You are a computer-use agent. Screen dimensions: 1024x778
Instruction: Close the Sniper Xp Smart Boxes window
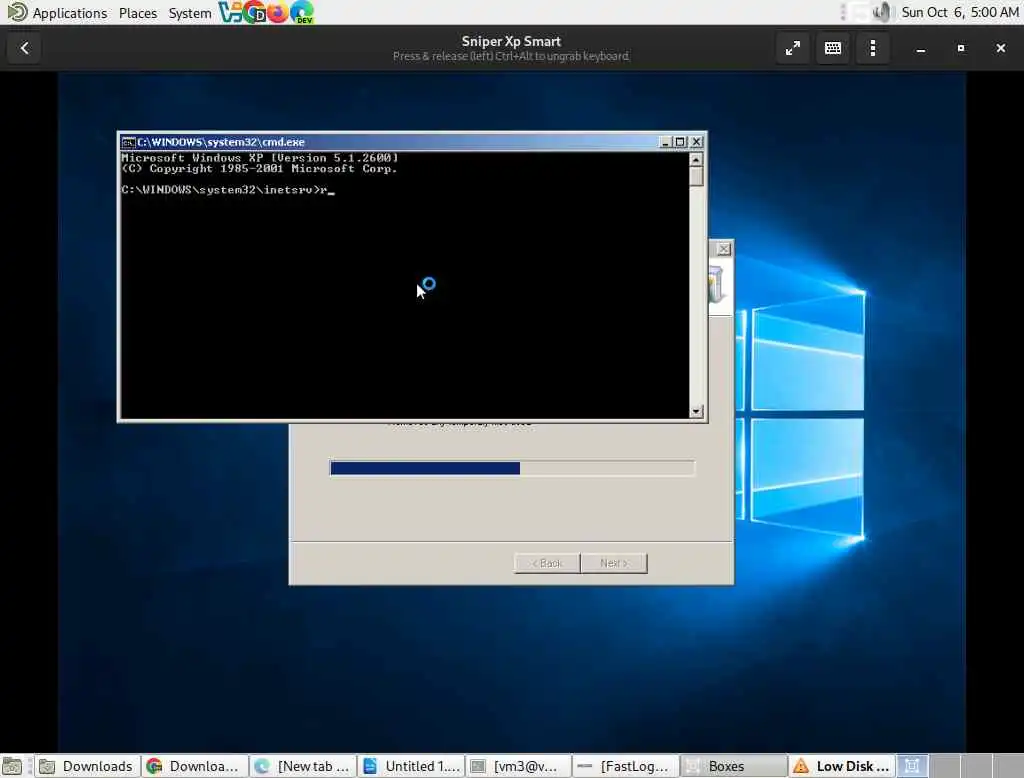(x=1000, y=48)
